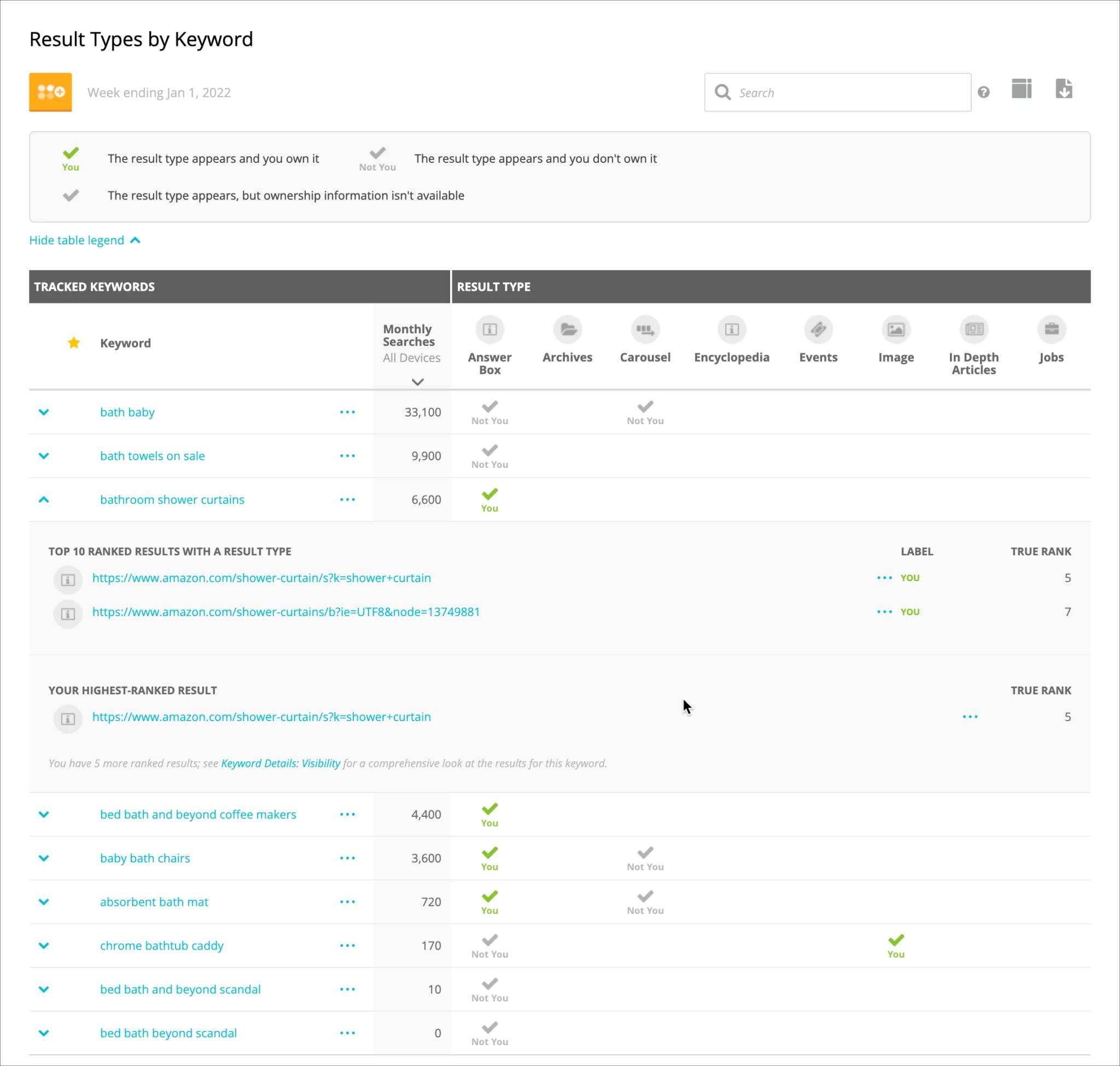This screenshot has height=1066, width=1120.
Task: Open options menu for highest-ranked result
Action: click(970, 717)
